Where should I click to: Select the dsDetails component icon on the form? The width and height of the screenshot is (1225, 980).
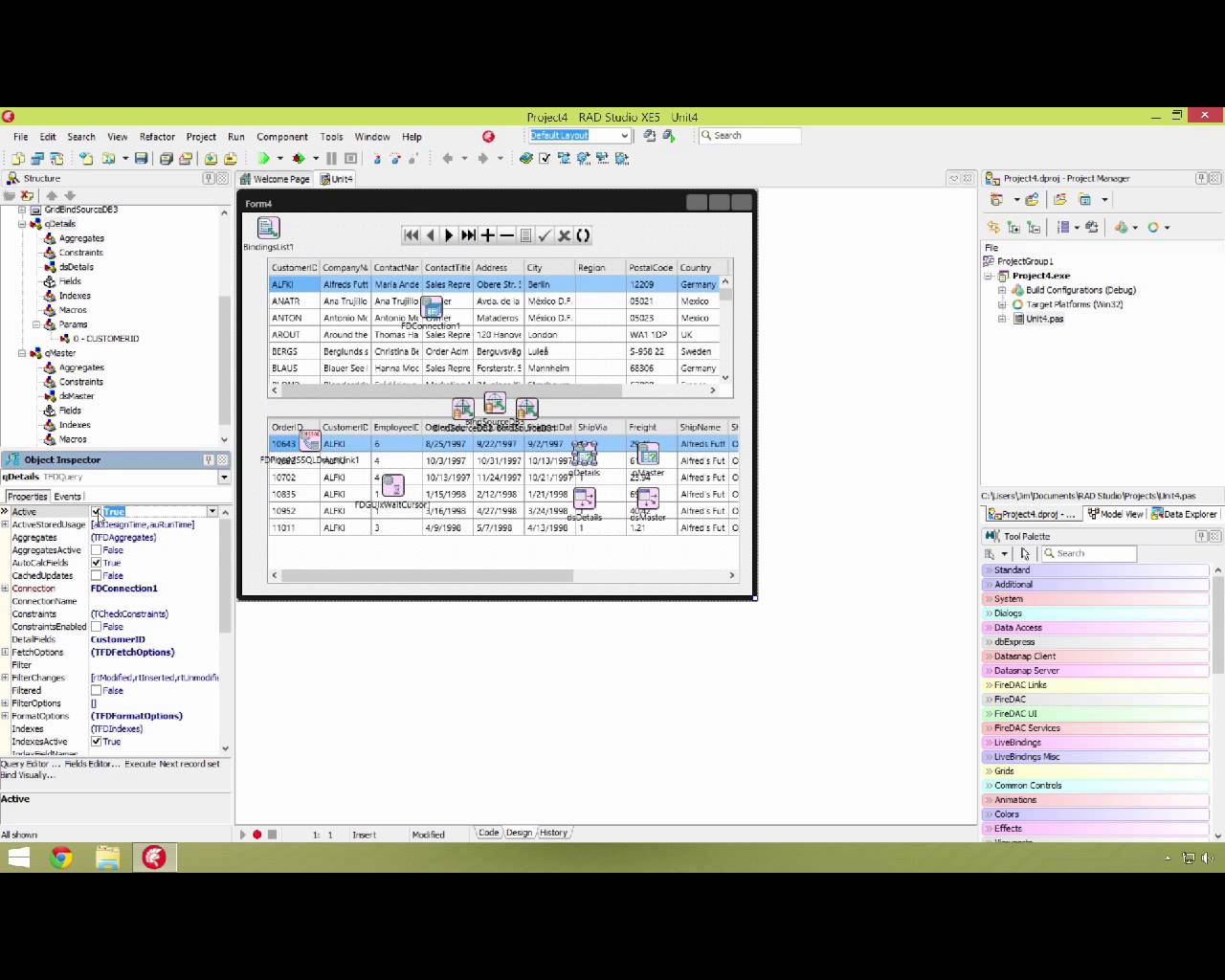584,499
